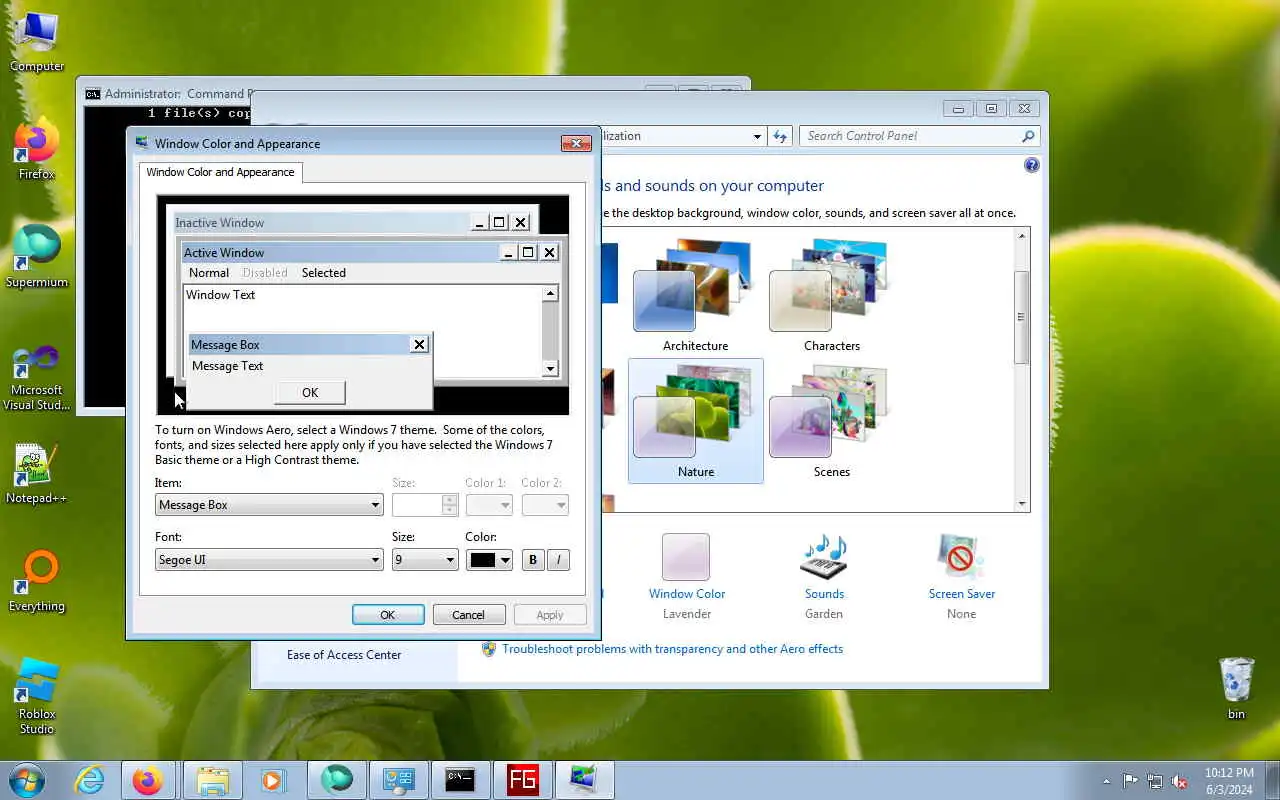Select the Everything desktop shortcut
The height and width of the screenshot is (800, 1280).
click(x=37, y=581)
